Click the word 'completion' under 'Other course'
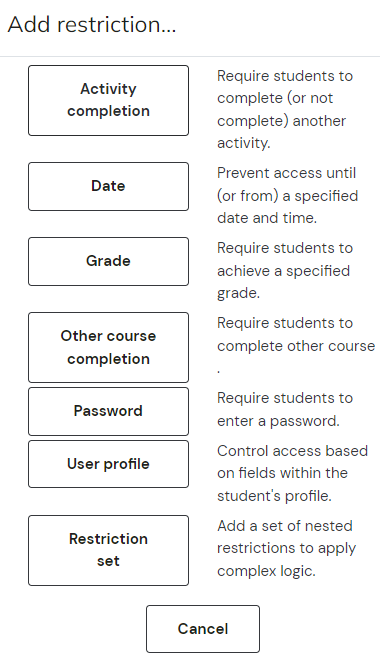Screen dimensions: 380x656 pyautogui.click(x=108, y=359)
